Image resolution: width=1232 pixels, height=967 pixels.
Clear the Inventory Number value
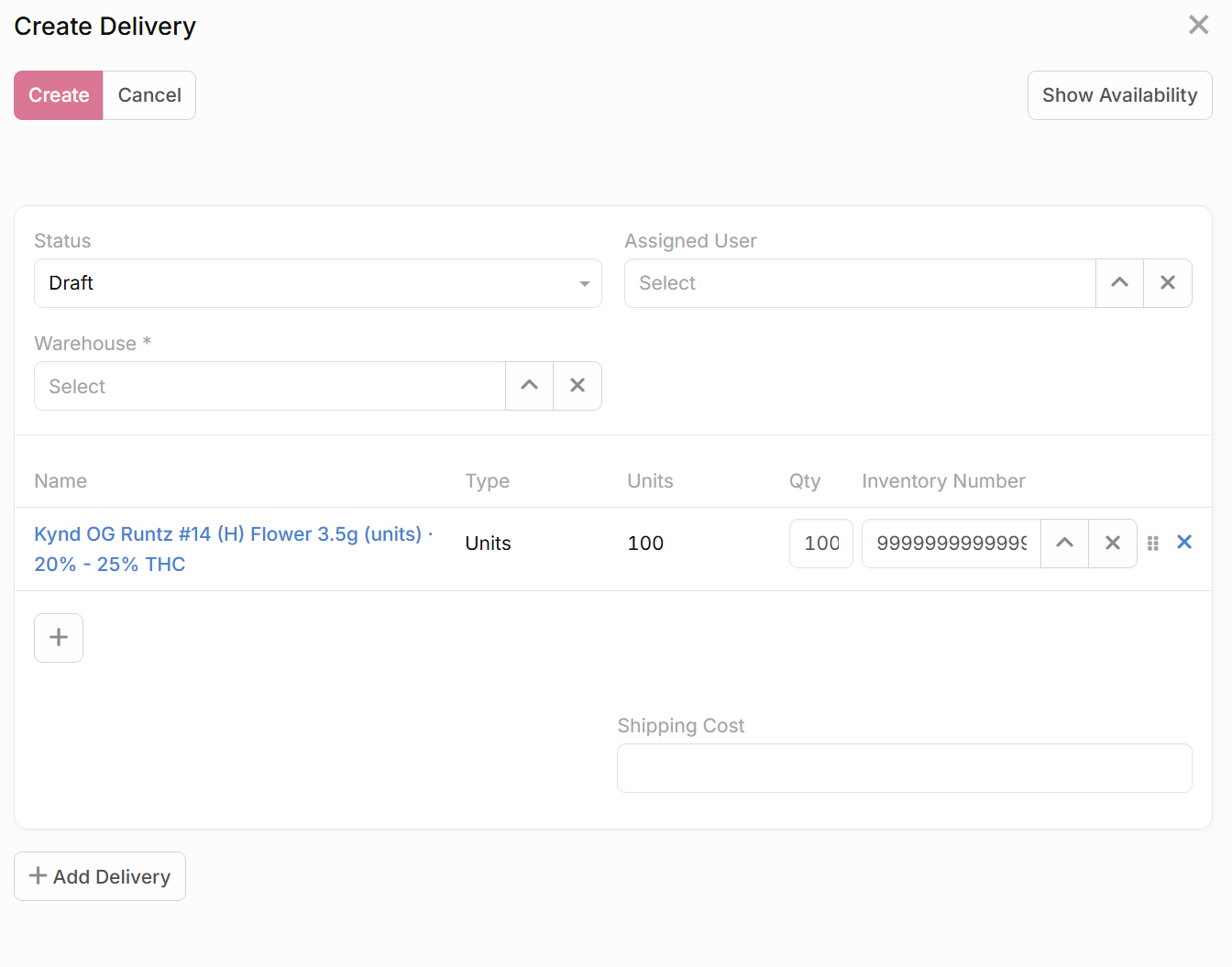[x=1112, y=544]
